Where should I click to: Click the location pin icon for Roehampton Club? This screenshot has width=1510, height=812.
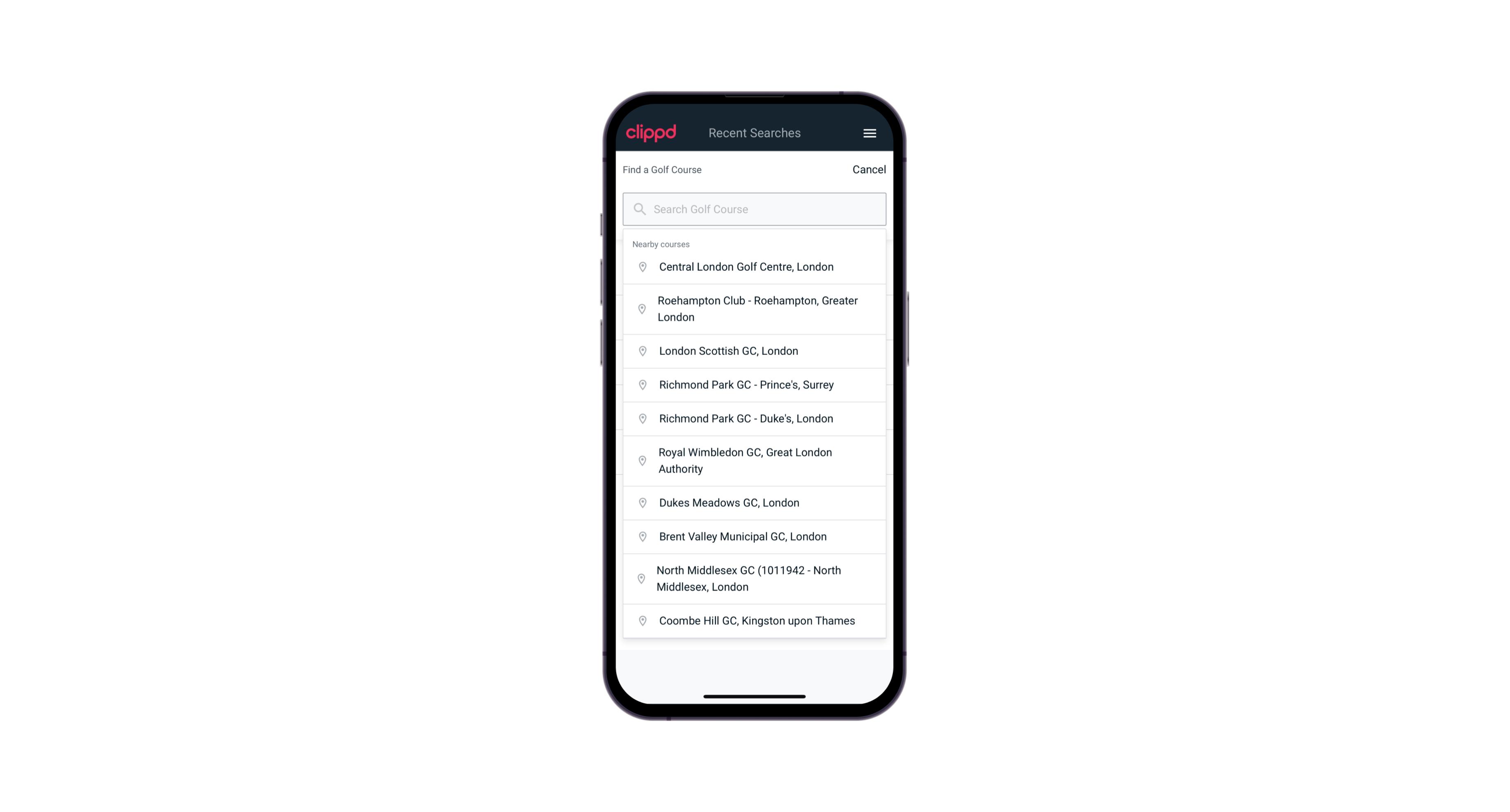coord(641,309)
